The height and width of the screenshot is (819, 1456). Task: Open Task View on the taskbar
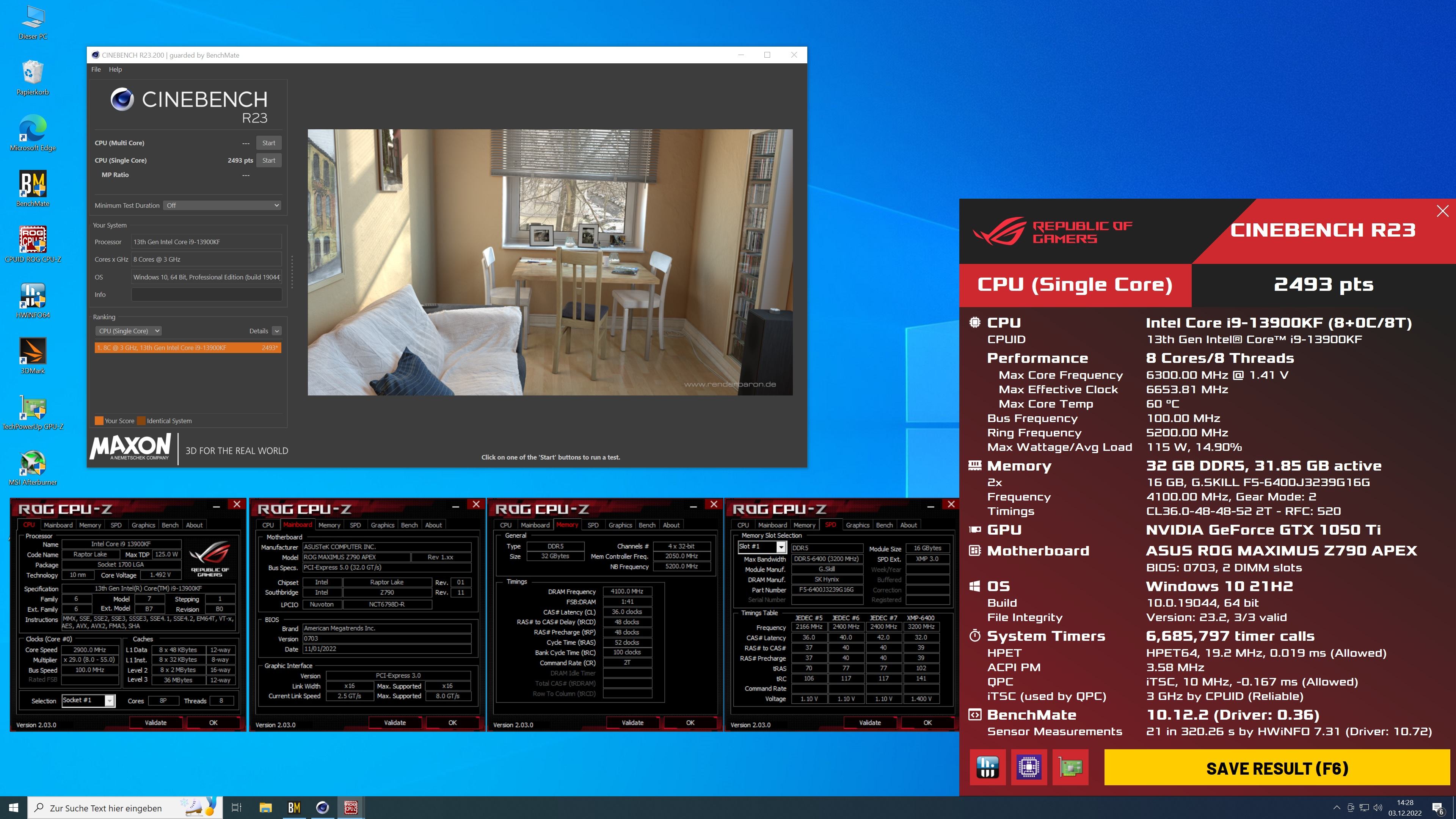coord(236,808)
